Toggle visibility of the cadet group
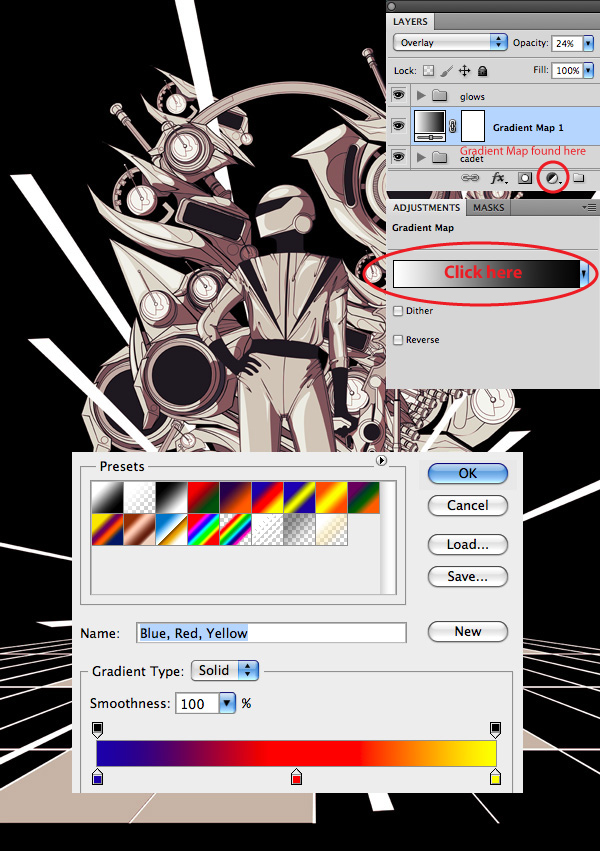Screen dimensions: 600x851 pyautogui.click(x=398, y=157)
